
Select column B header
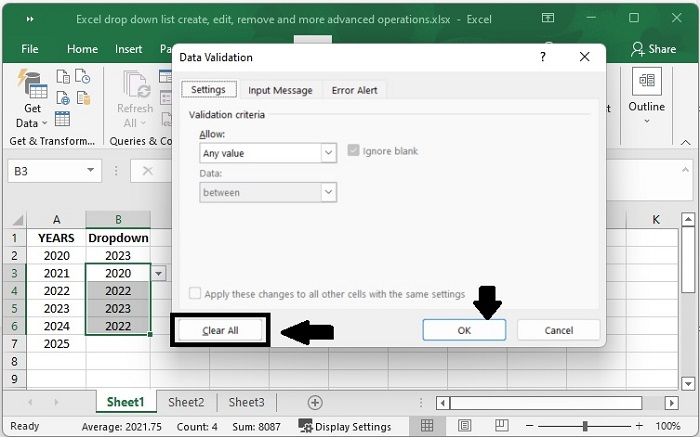coord(118,220)
